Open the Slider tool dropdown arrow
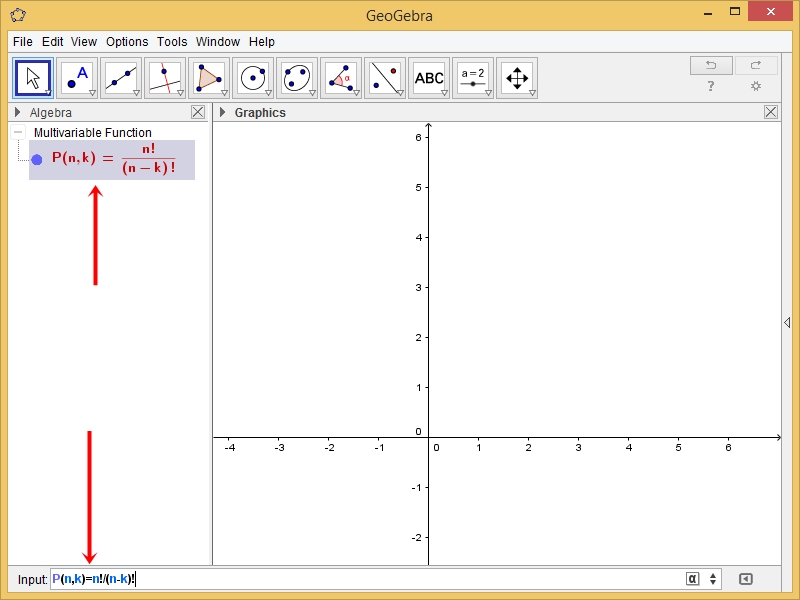The height and width of the screenshot is (600, 800). [x=488, y=93]
